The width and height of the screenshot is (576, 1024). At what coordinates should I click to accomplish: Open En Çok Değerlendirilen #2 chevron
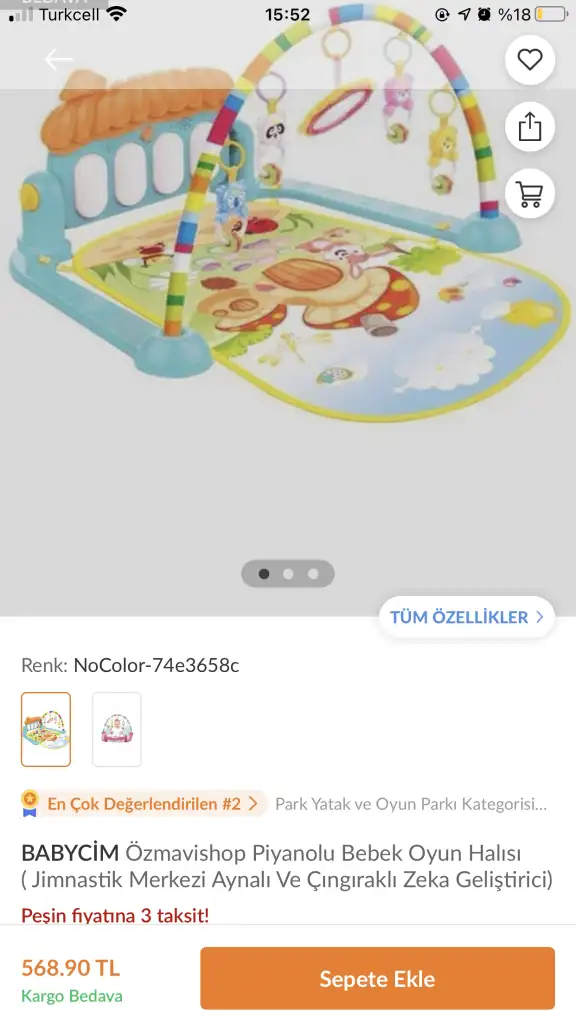[x=253, y=804]
